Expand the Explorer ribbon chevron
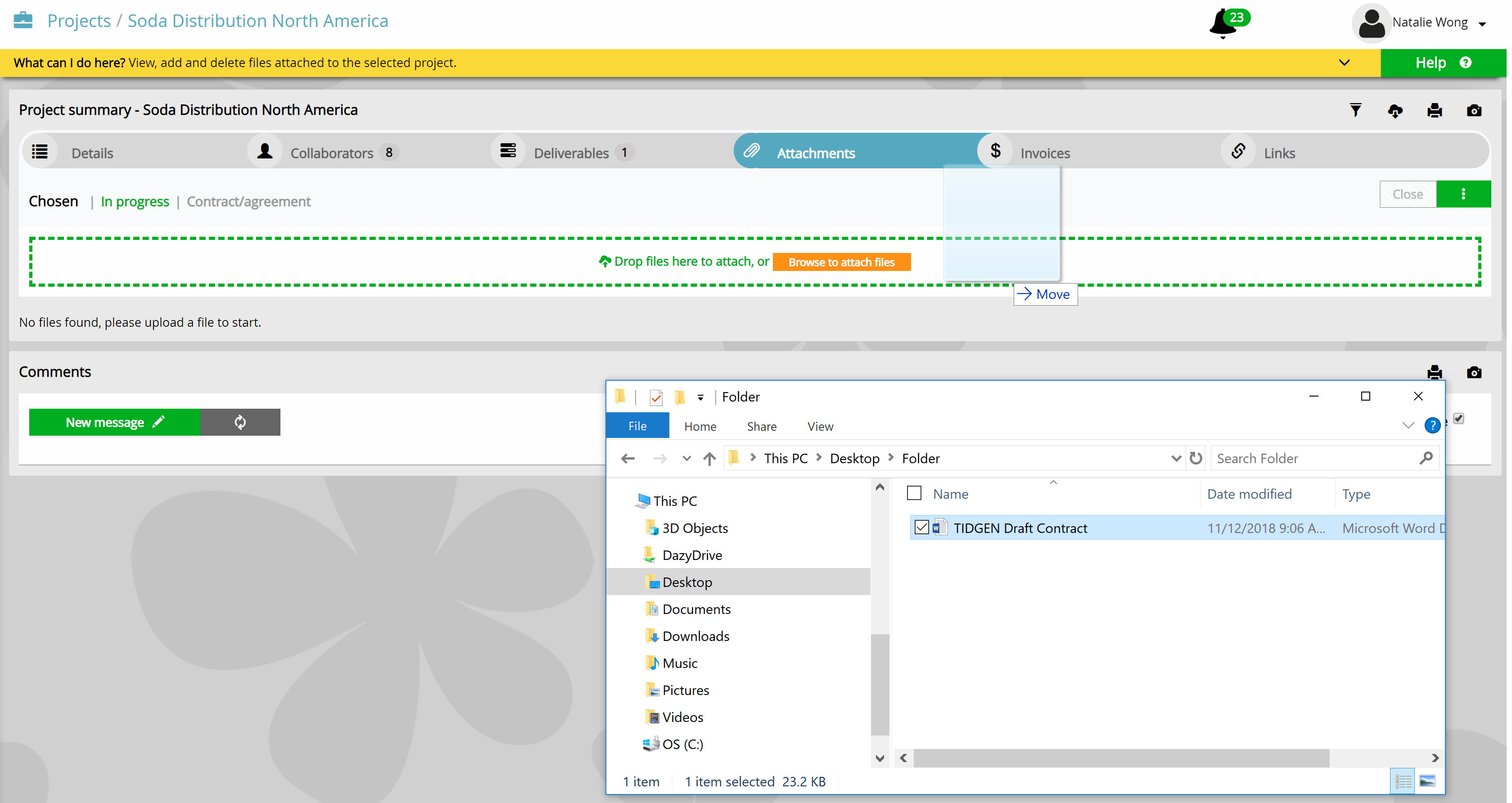The image size is (1512, 803). click(1408, 425)
